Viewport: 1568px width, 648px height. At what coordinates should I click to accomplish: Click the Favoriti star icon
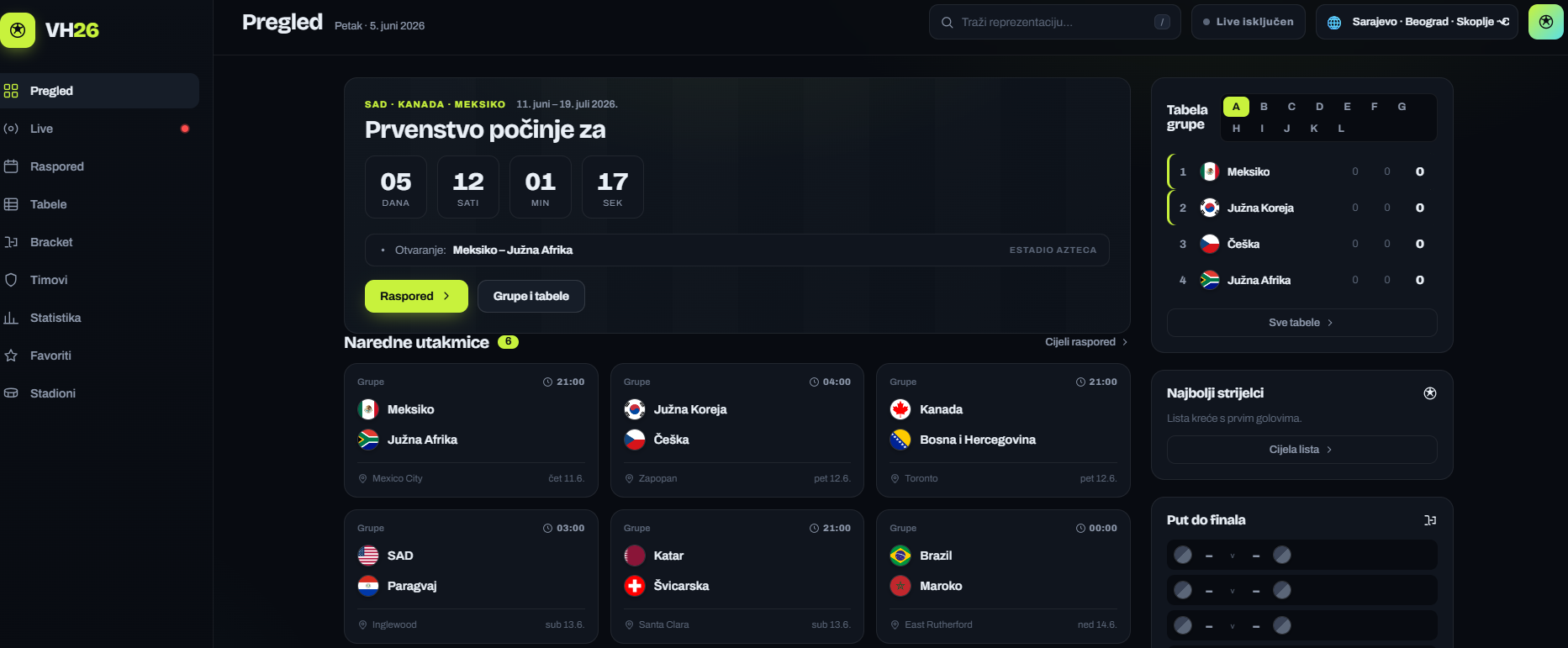(11, 356)
